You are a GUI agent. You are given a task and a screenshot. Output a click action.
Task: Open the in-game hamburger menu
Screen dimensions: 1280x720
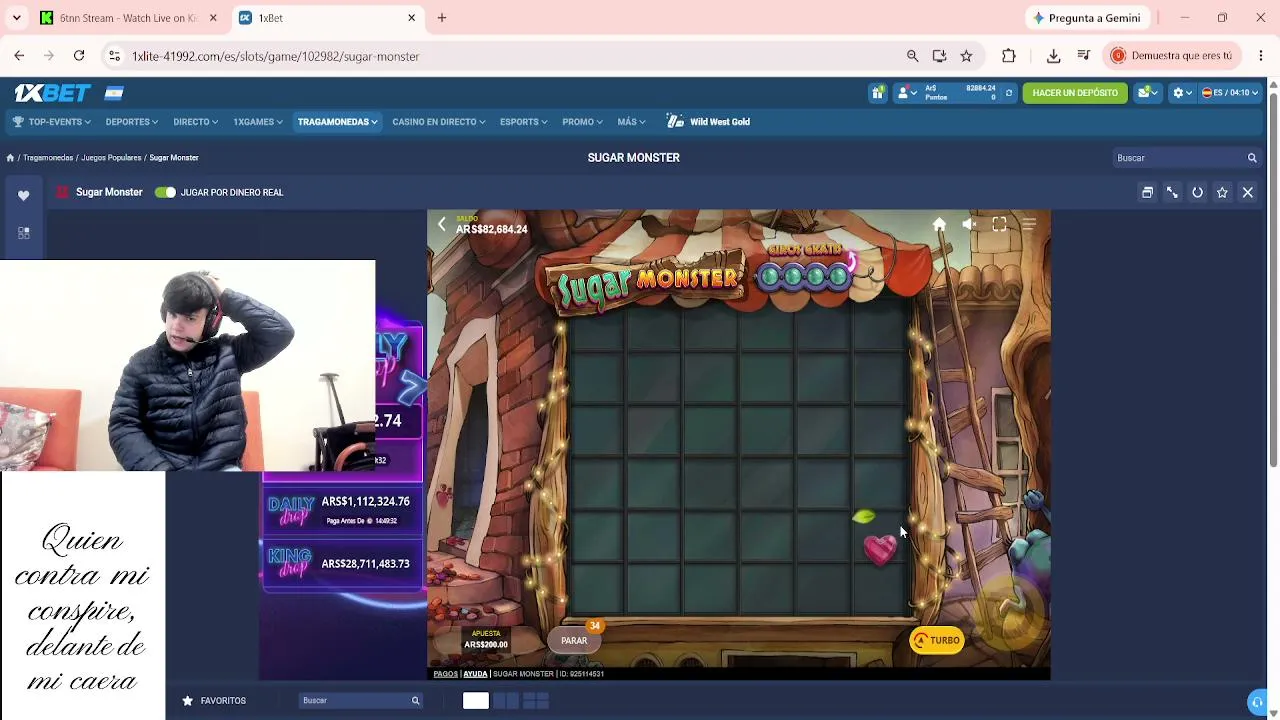[1029, 225]
